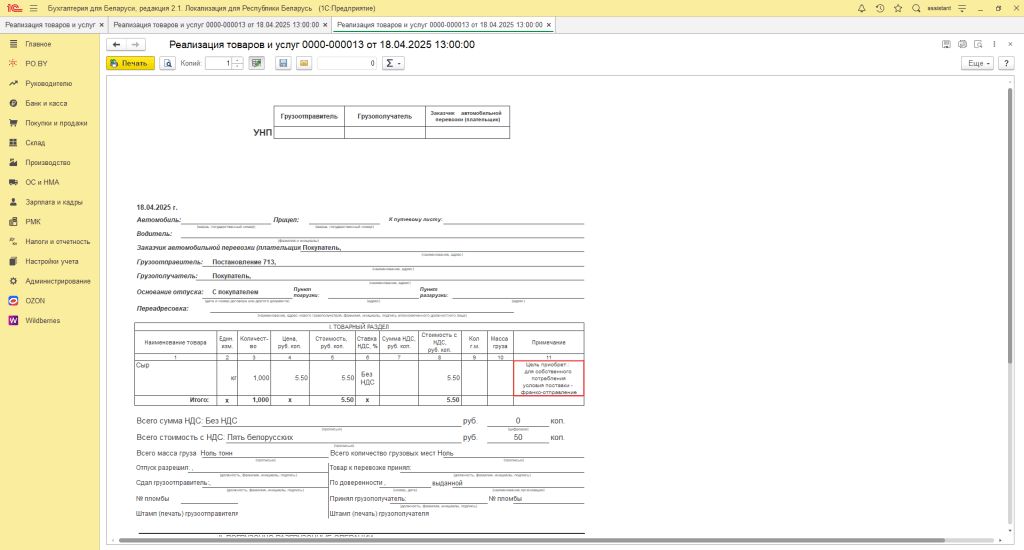The height and width of the screenshot is (550, 1024).
Task: Close the active 0000-000013 print tab
Action: tap(549, 25)
